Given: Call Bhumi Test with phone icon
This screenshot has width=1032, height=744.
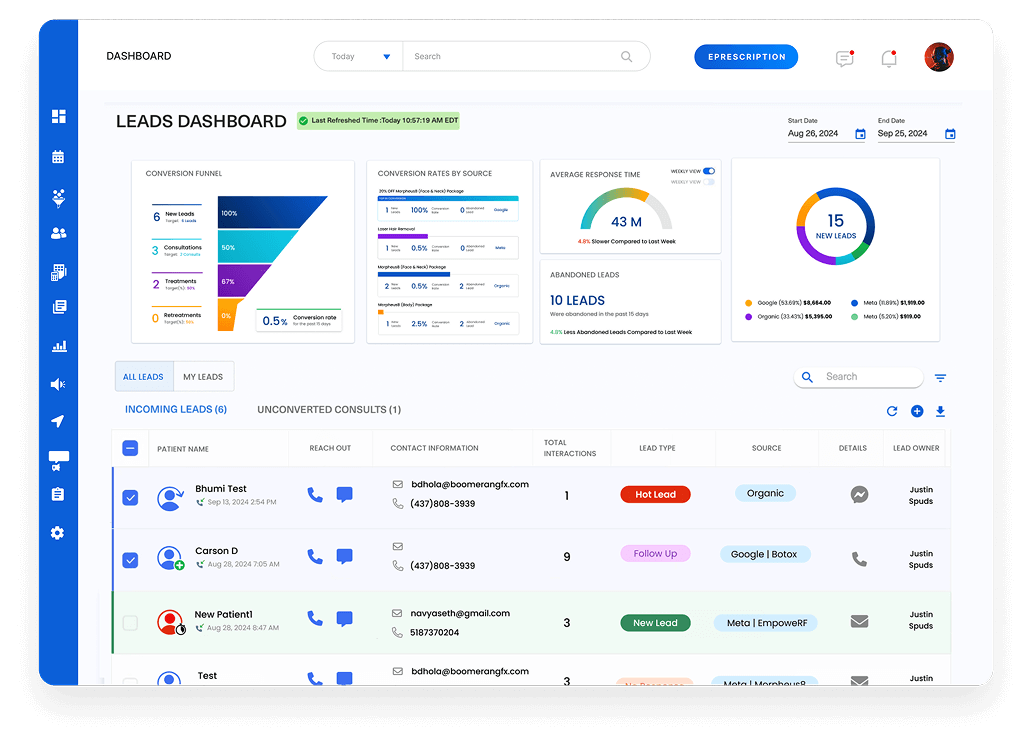Looking at the screenshot, I should [315, 494].
